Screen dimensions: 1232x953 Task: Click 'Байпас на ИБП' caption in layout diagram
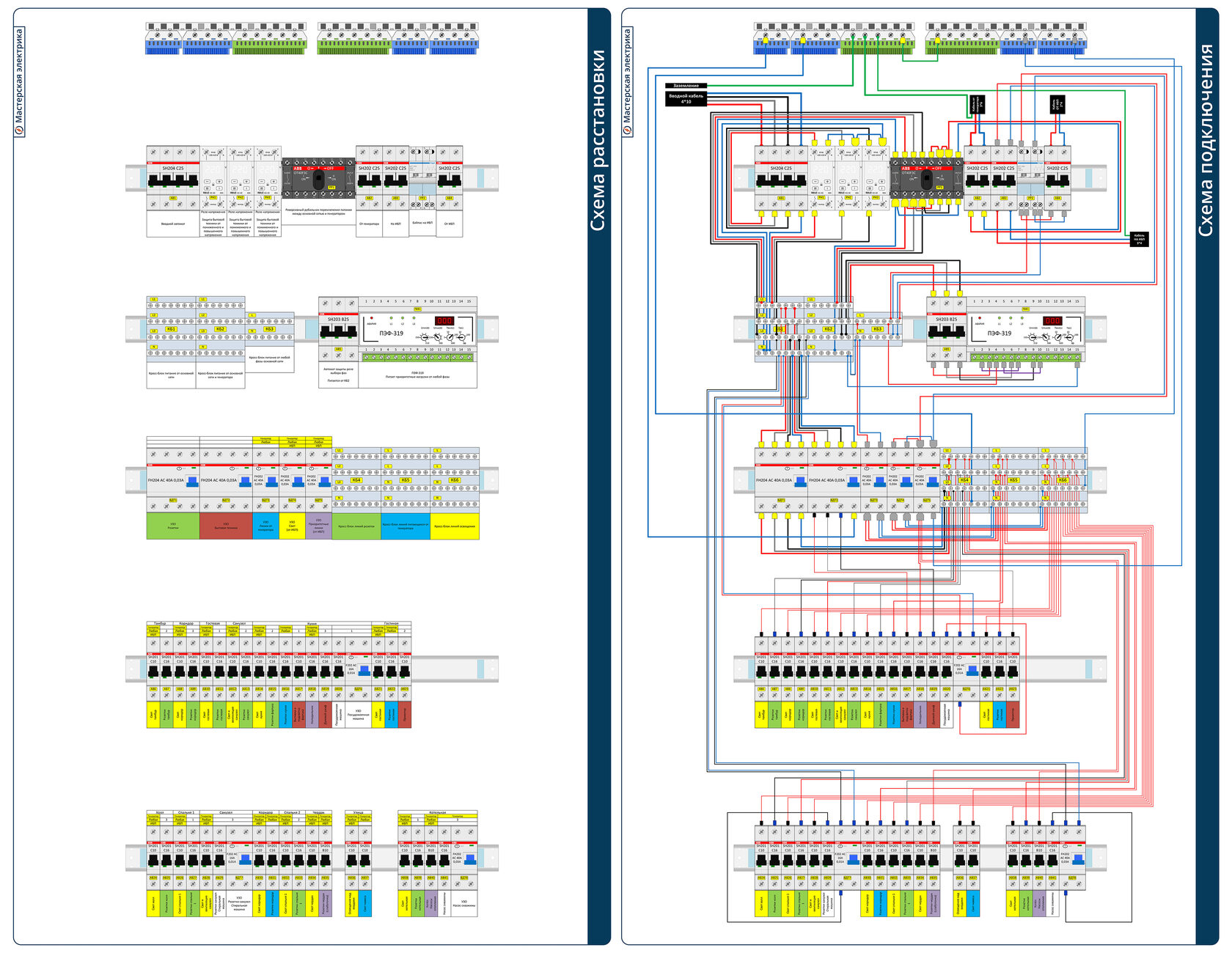[x=422, y=223]
